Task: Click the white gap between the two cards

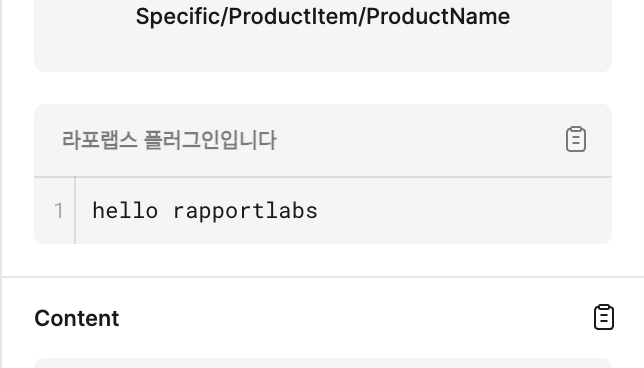Action: coord(323,88)
